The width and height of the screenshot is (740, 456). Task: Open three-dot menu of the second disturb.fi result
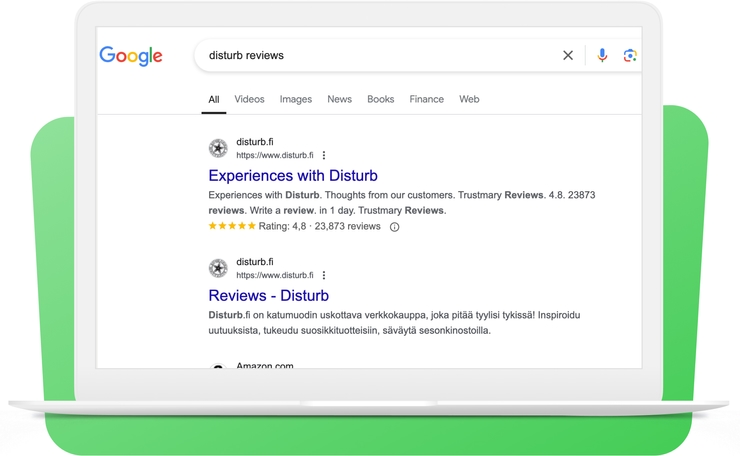click(324, 275)
